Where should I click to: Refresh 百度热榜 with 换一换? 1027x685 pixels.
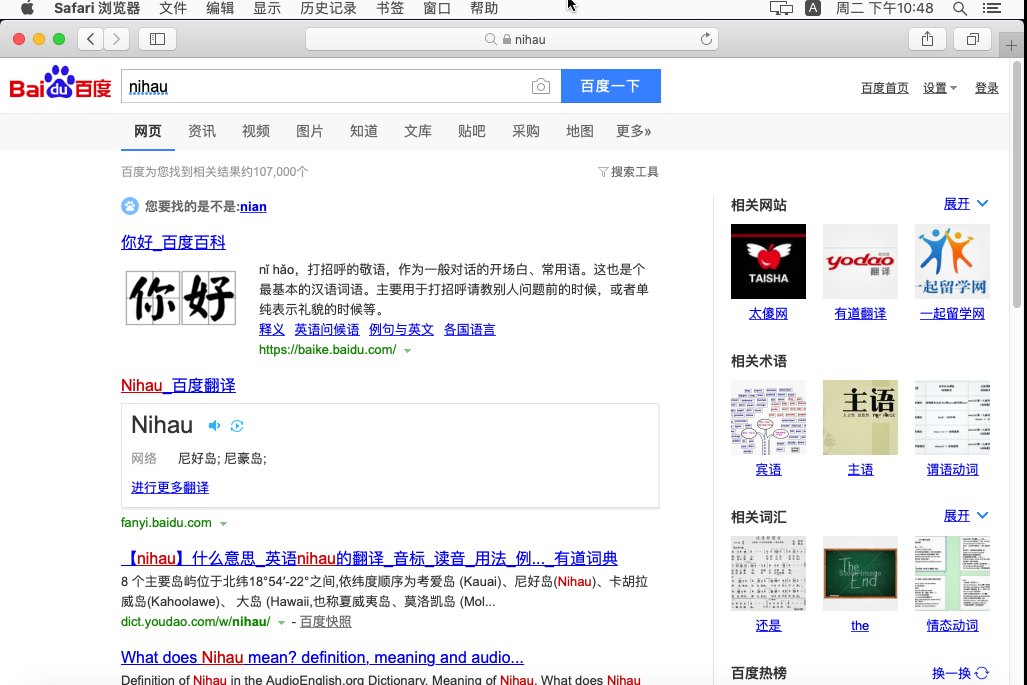click(960, 673)
